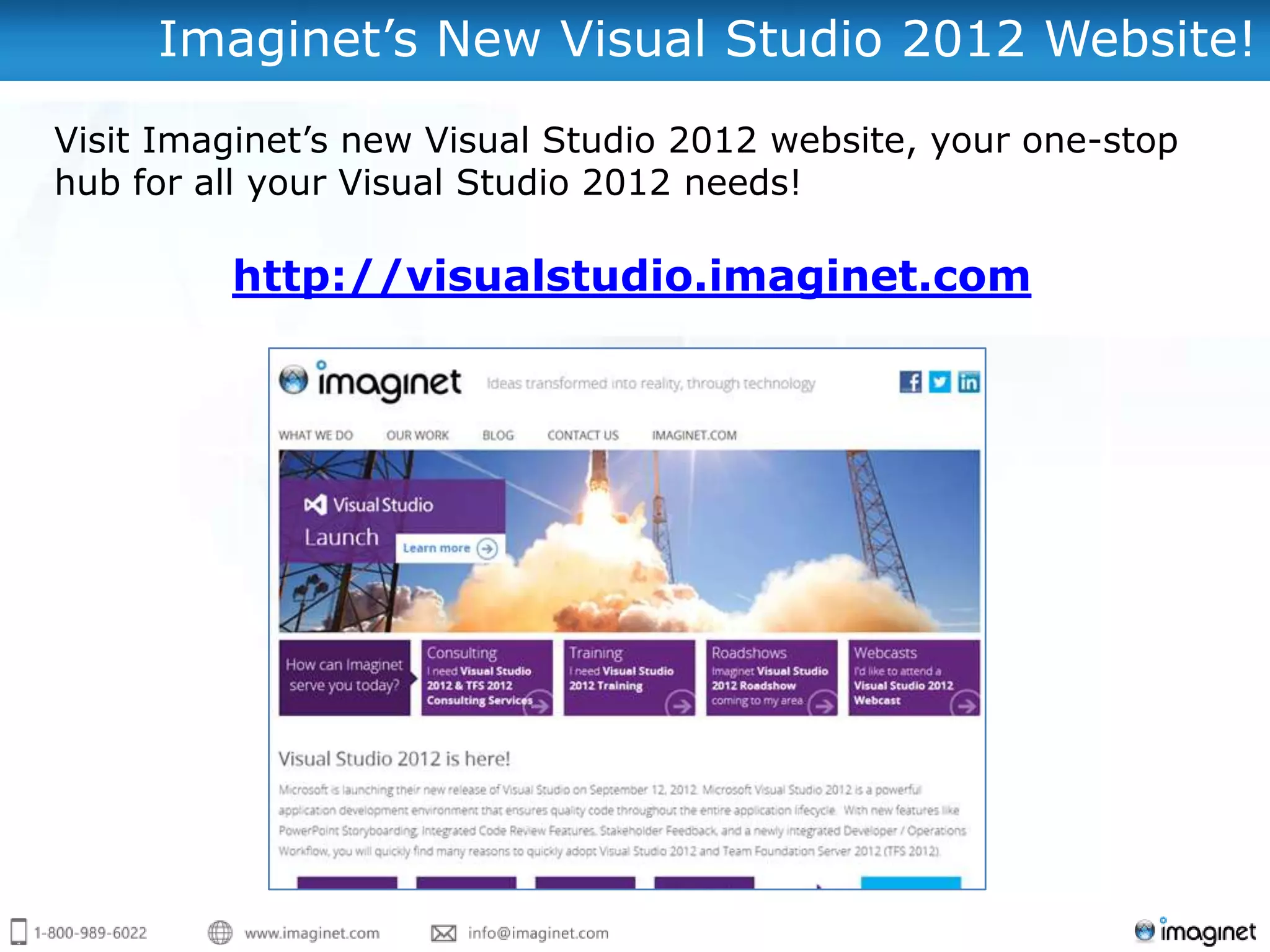
Task: Open the Consulting services tile
Action: 487,677
